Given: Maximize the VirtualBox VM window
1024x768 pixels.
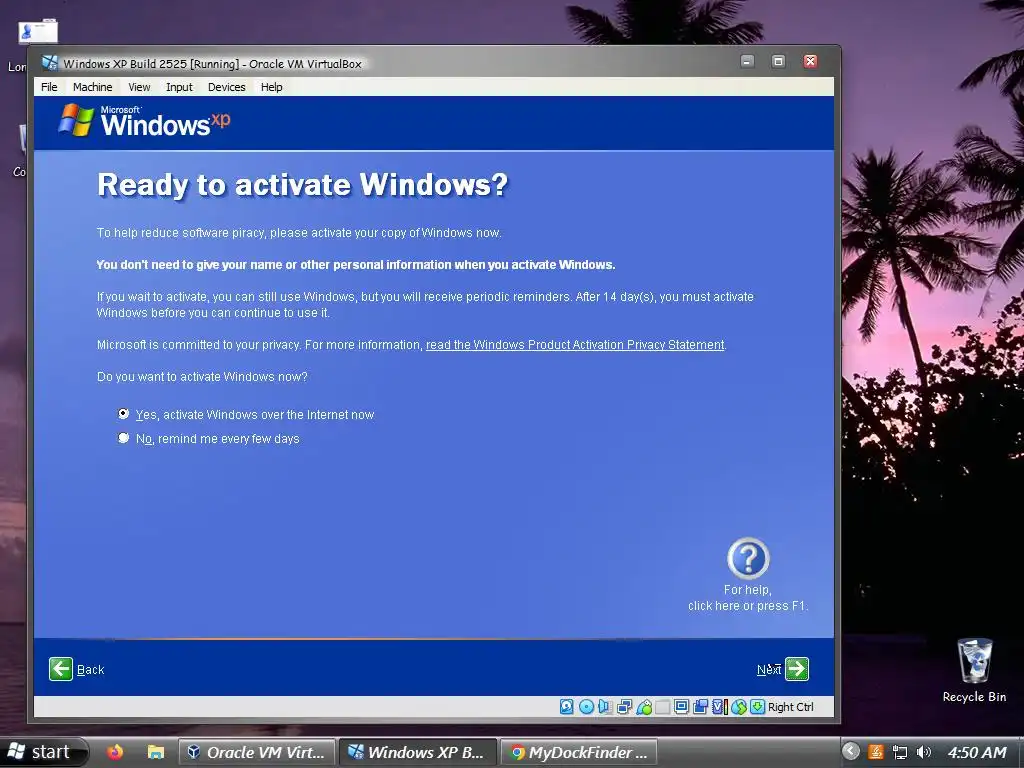Looking at the screenshot, I should pos(778,61).
